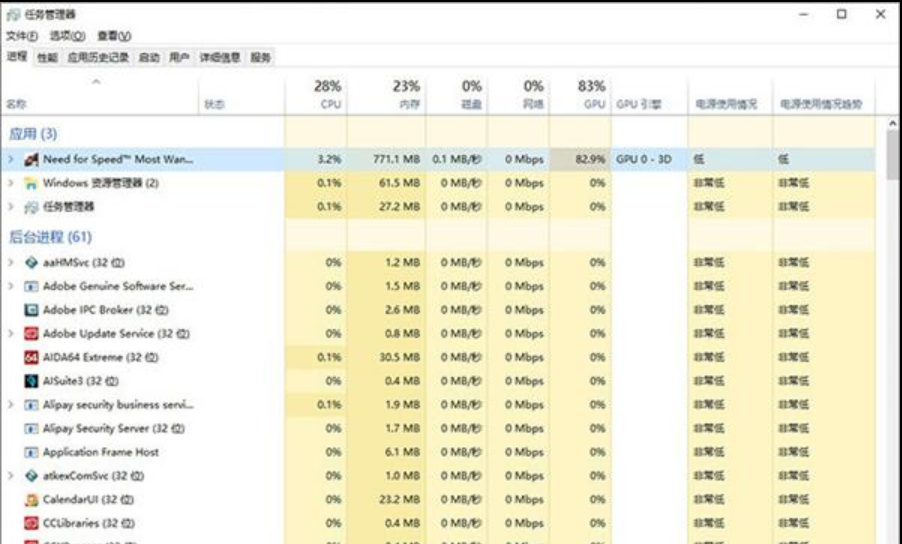Screen dimensions: 902x544
Task: Click the Adobe Update Service icon
Action: [31, 333]
